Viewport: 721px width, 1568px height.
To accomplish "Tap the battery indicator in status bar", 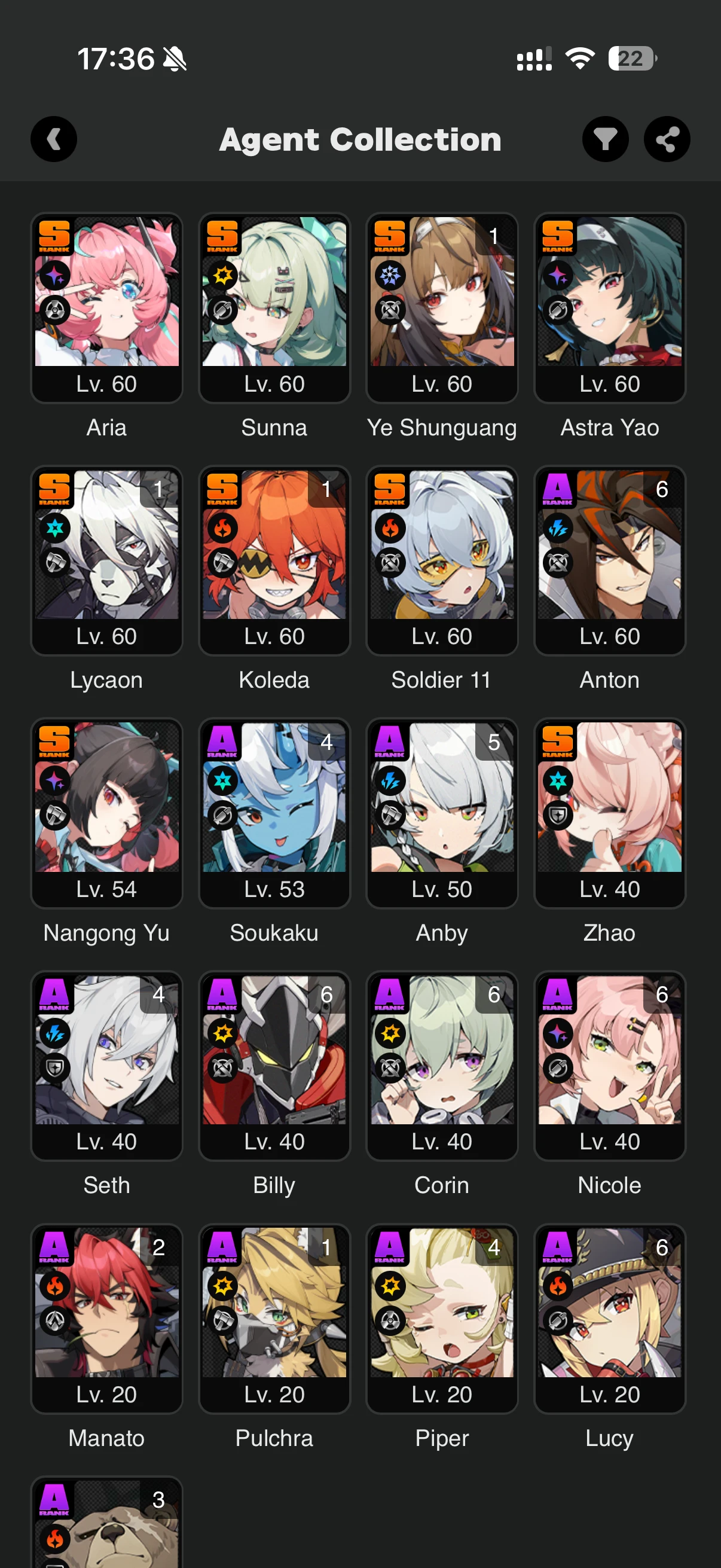I will point(633,59).
